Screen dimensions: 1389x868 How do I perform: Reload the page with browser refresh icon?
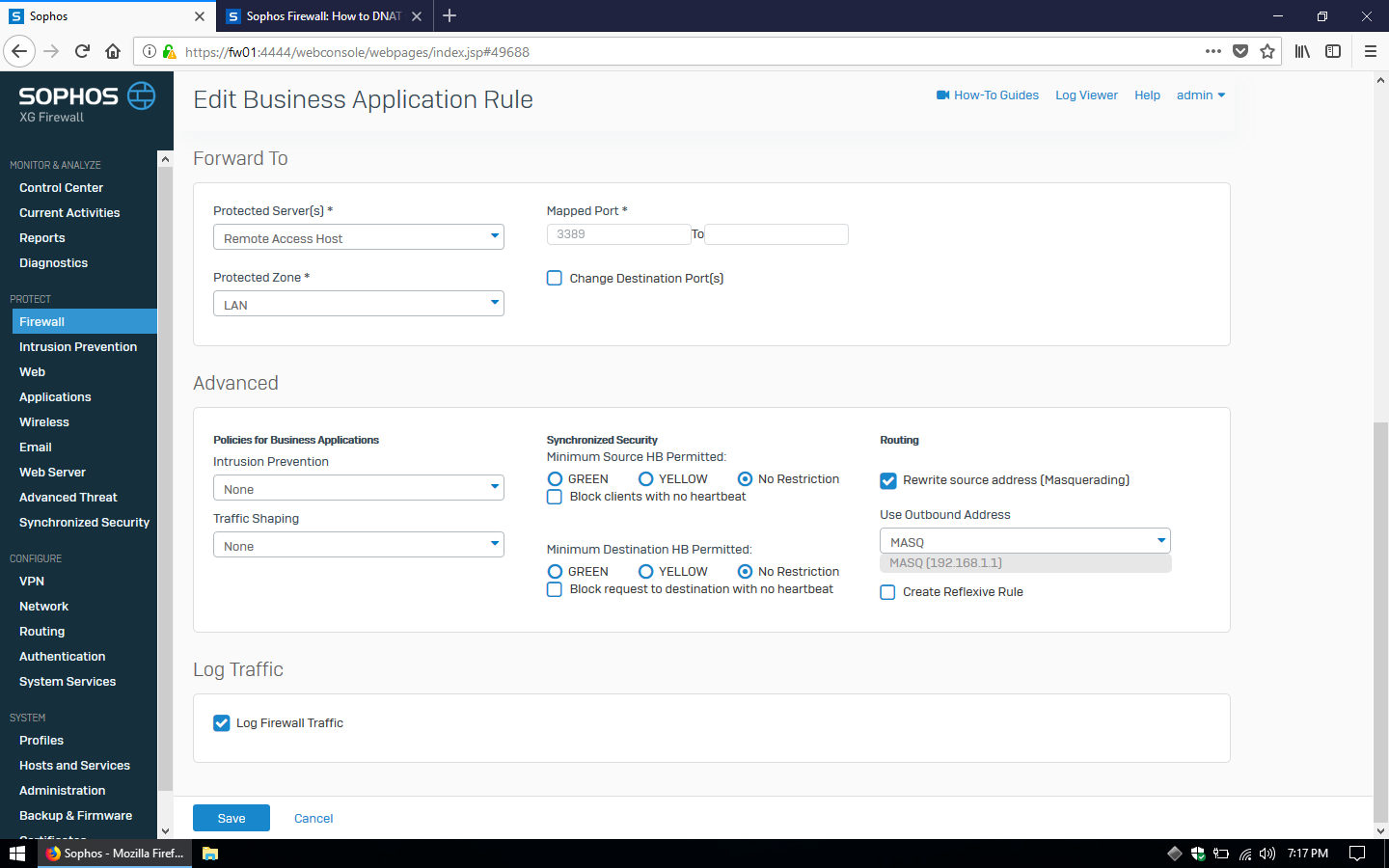[82, 51]
